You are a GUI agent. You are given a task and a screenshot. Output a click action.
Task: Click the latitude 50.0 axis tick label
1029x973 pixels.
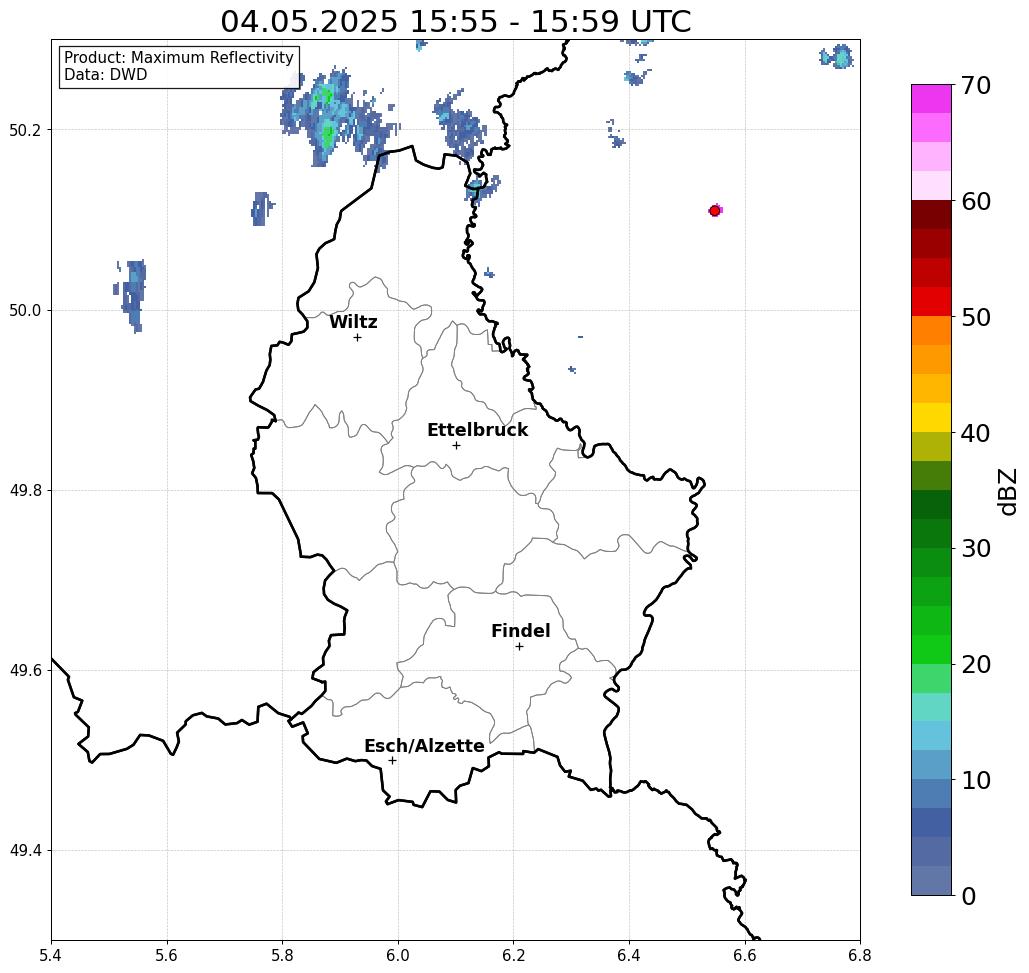coord(25,310)
